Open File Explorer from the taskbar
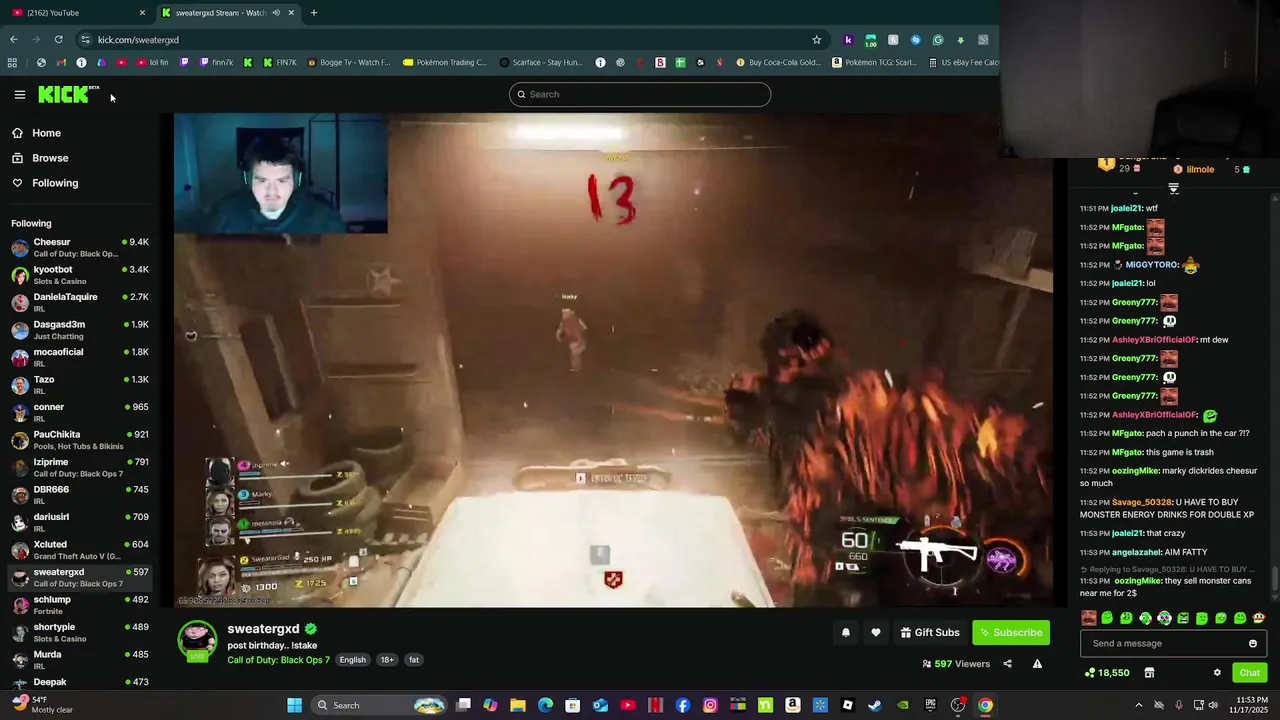Viewport: 1280px width, 720px height. point(518,705)
